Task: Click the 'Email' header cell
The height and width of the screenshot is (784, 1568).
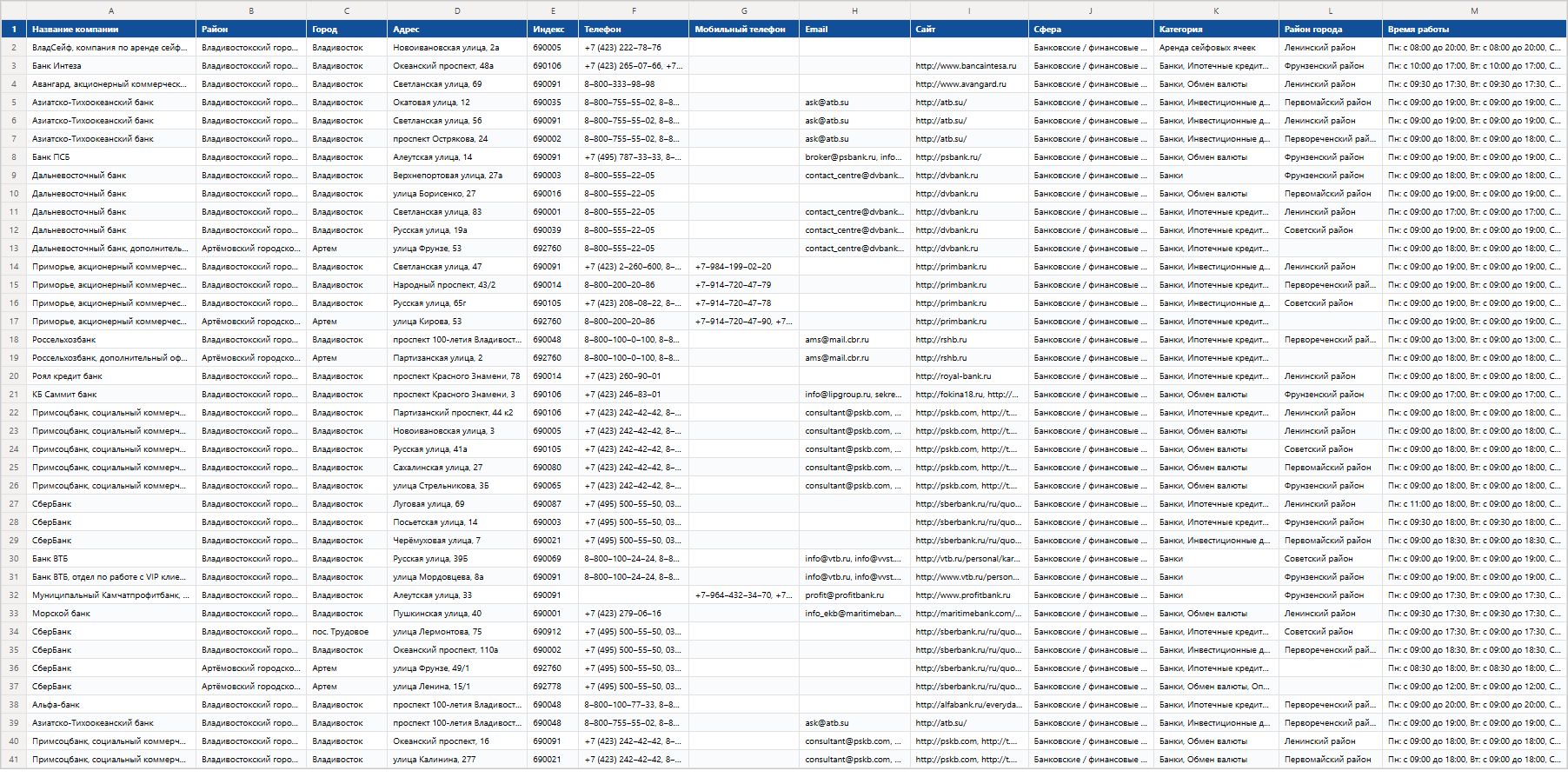Action: (x=854, y=30)
